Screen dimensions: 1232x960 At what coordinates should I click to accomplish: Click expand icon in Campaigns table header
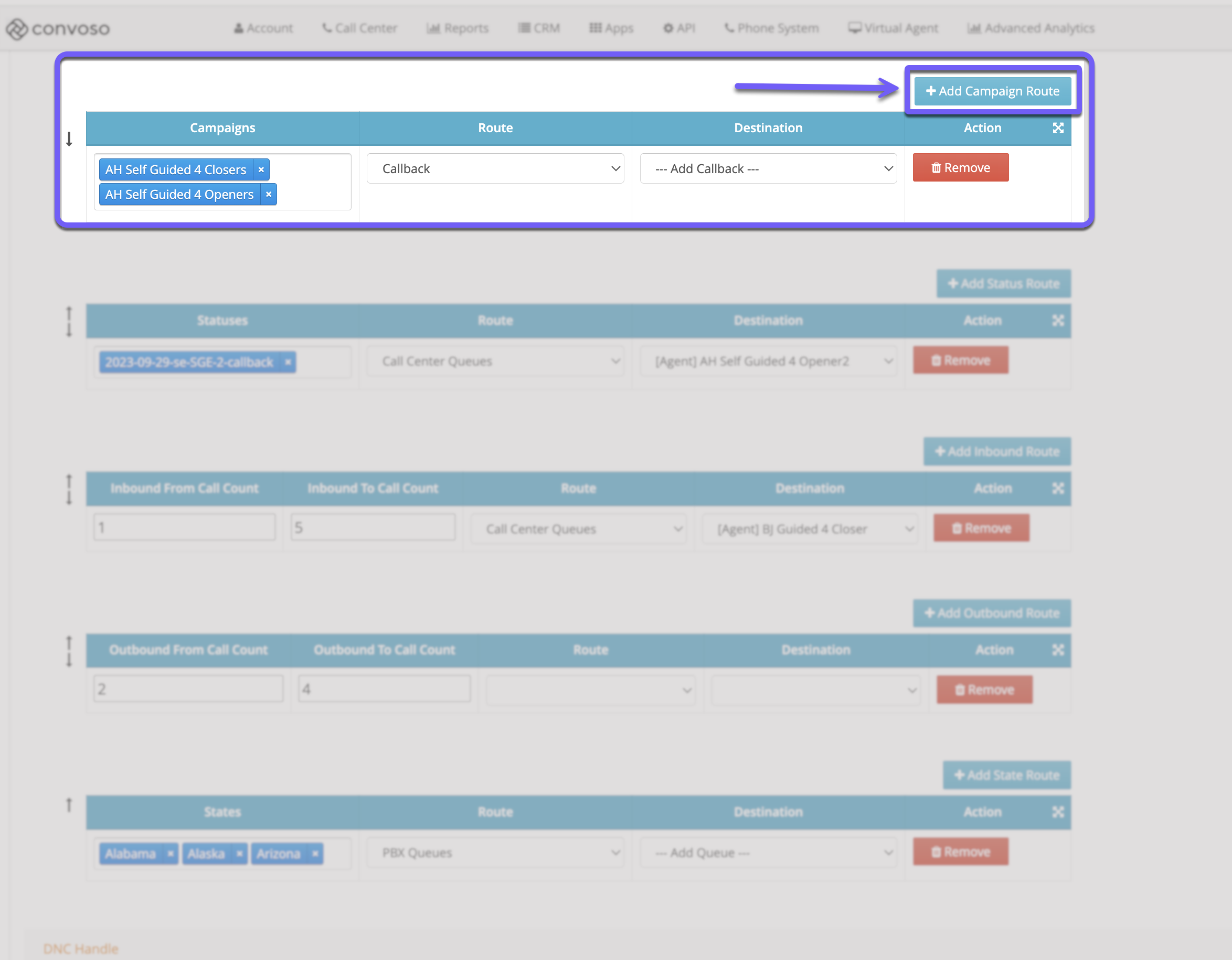pos(1058,128)
